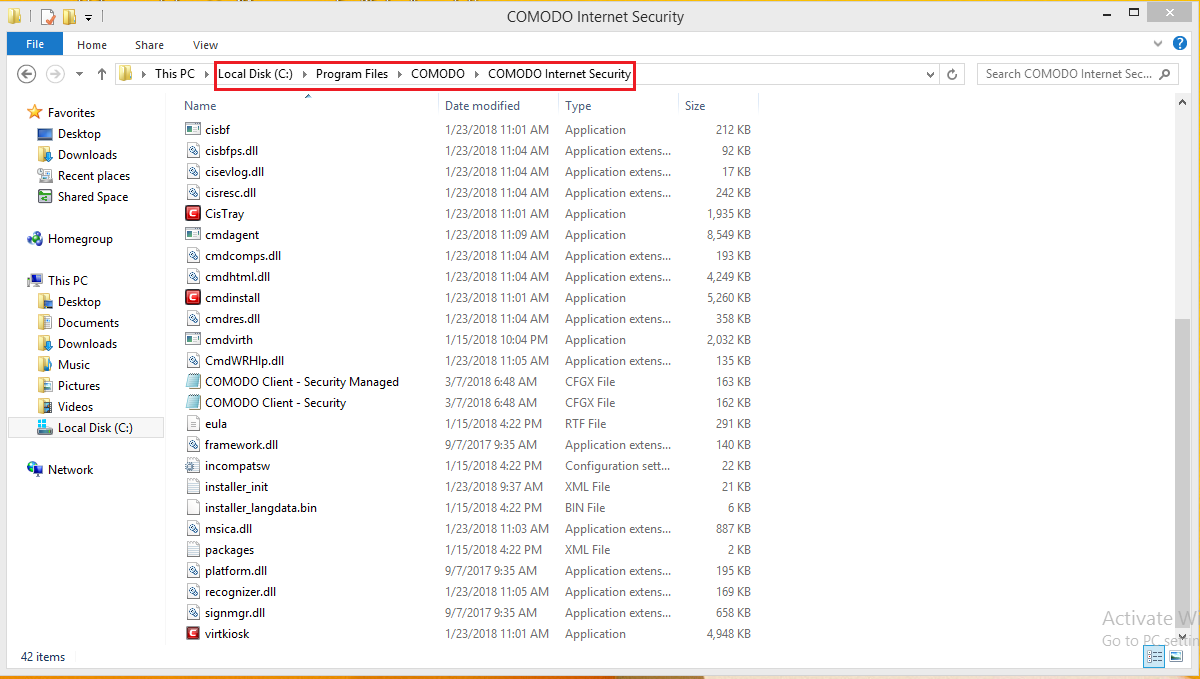The width and height of the screenshot is (1200, 679).
Task: Click the Properties icon in the title bar
Action: click(x=47, y=17)
